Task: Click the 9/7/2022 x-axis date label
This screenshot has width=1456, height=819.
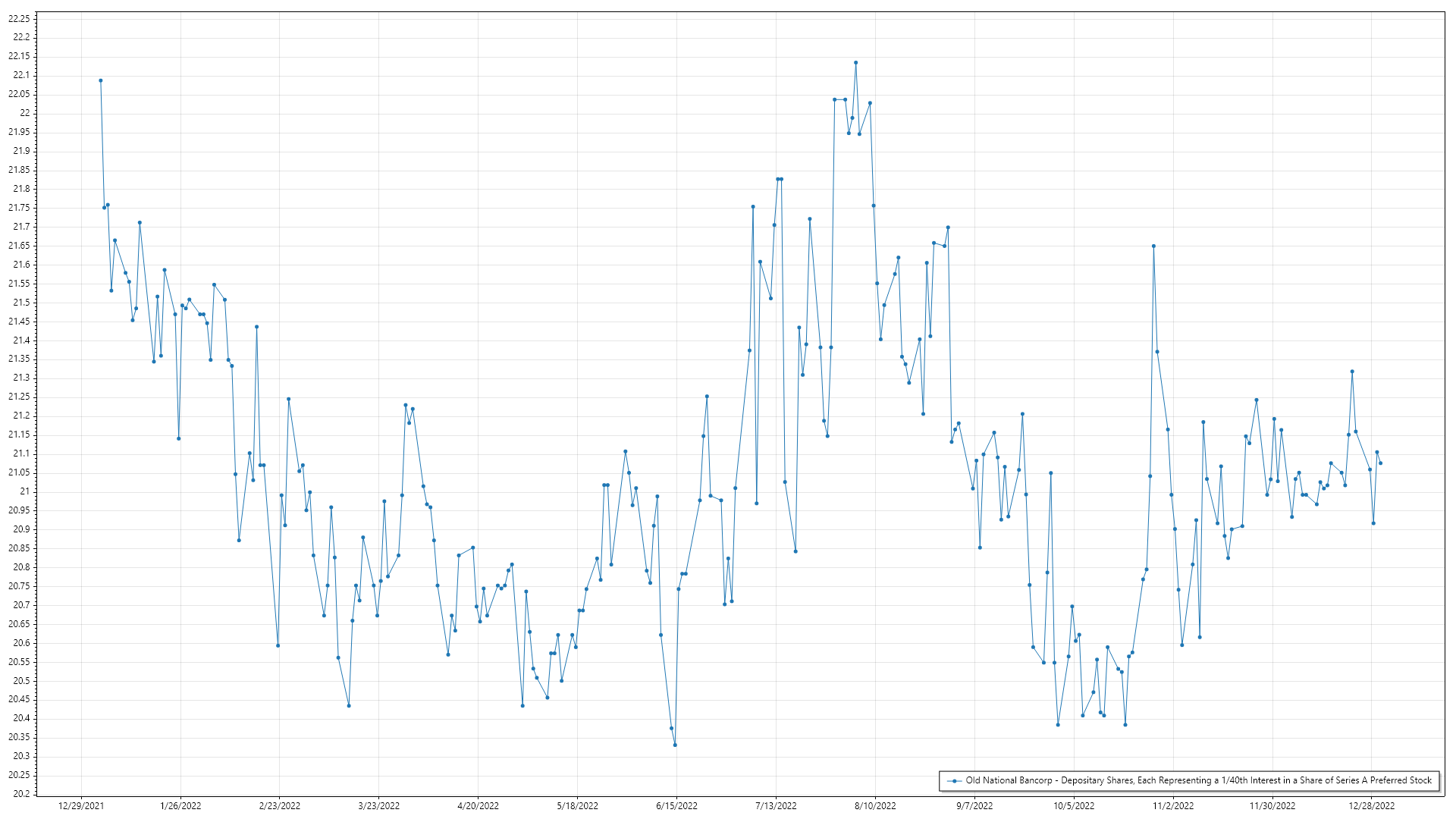Action: 974,806
